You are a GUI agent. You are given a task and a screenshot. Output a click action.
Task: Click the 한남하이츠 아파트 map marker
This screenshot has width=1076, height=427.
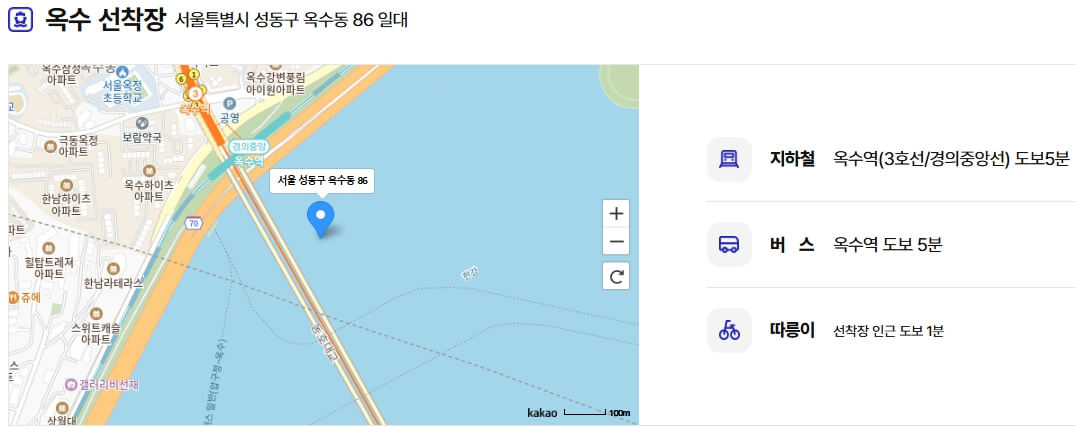click(66, 185)
